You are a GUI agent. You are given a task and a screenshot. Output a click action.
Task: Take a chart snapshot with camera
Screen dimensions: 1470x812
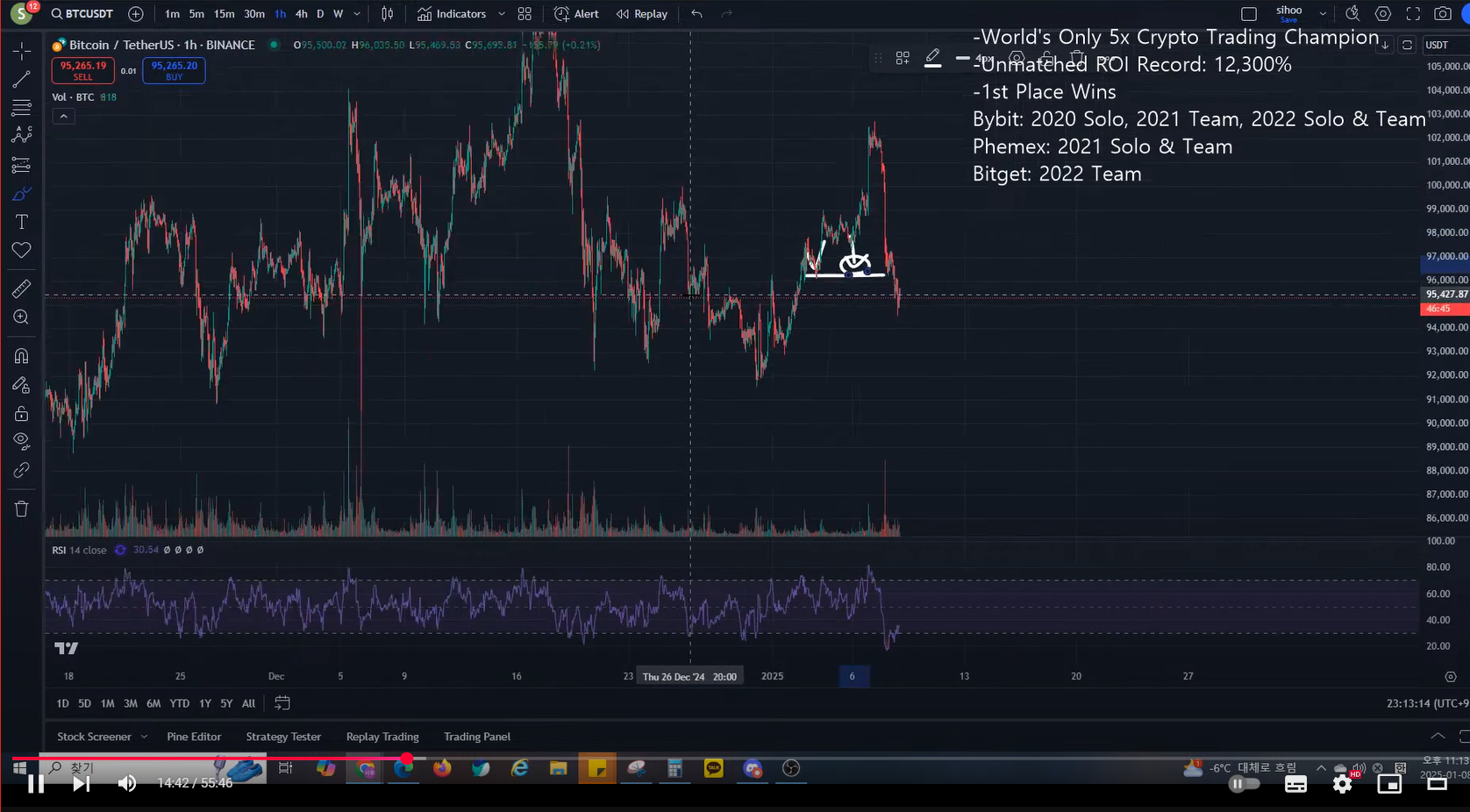tap(1443, 14)
